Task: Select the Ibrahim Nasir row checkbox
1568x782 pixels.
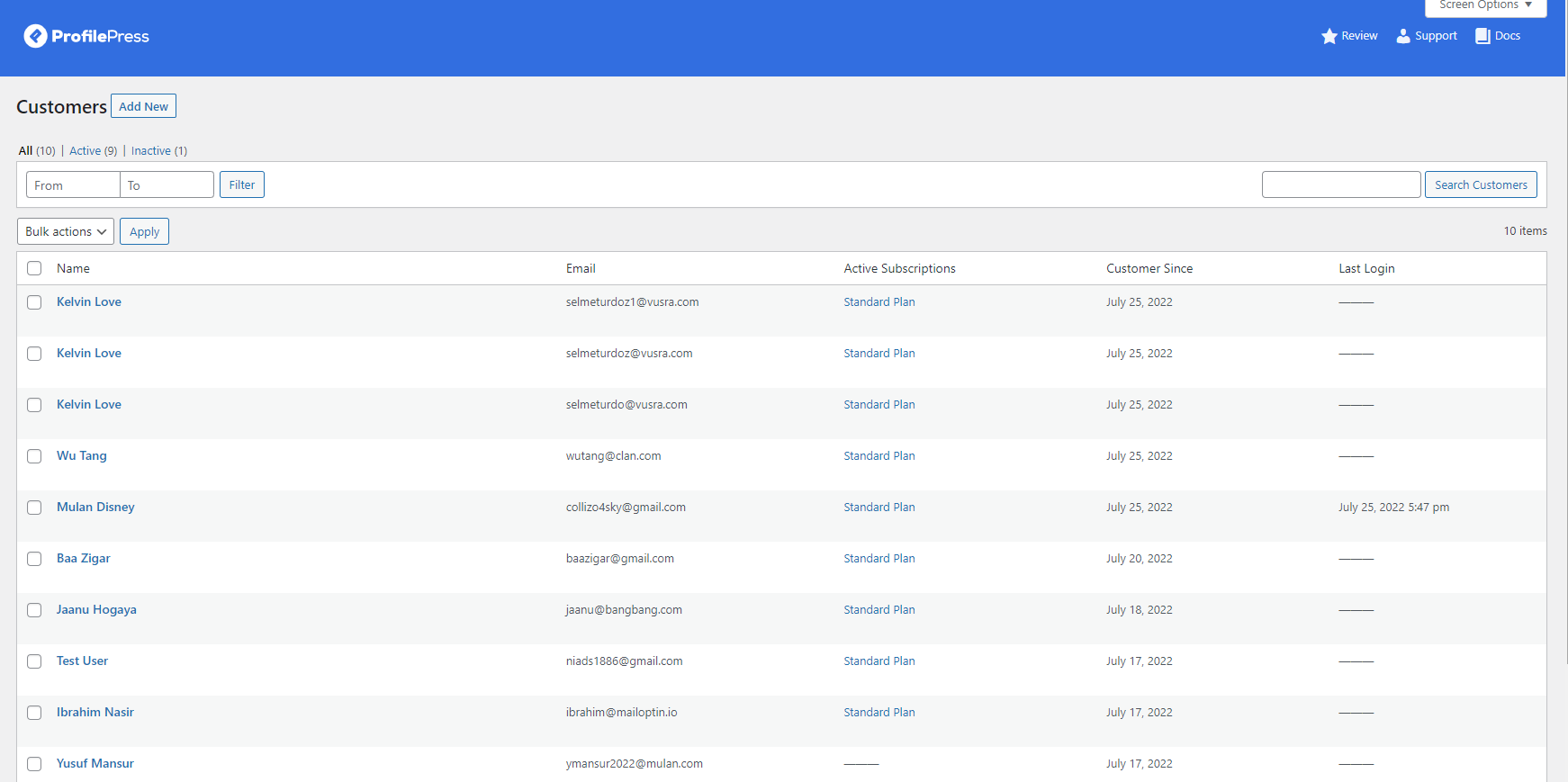Action: [34, 713]
